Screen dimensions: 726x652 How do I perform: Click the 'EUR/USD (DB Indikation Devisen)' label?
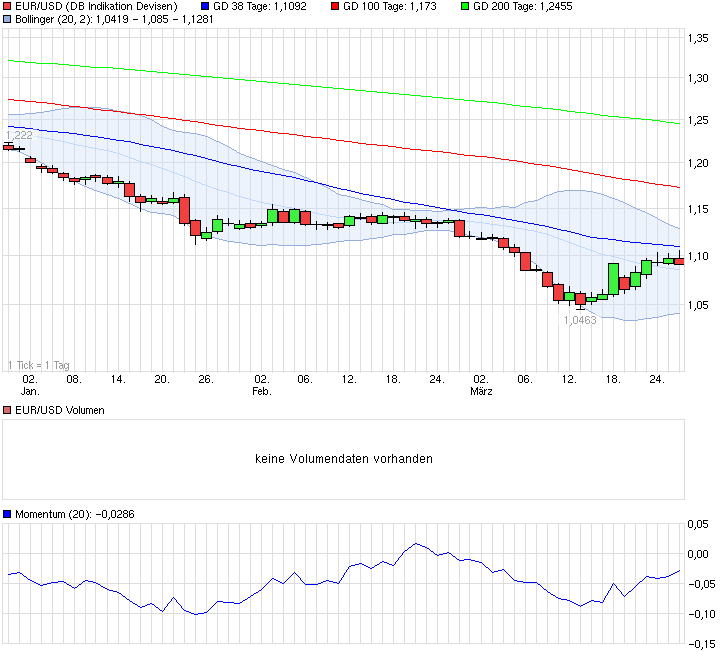[x=96, y=6]
